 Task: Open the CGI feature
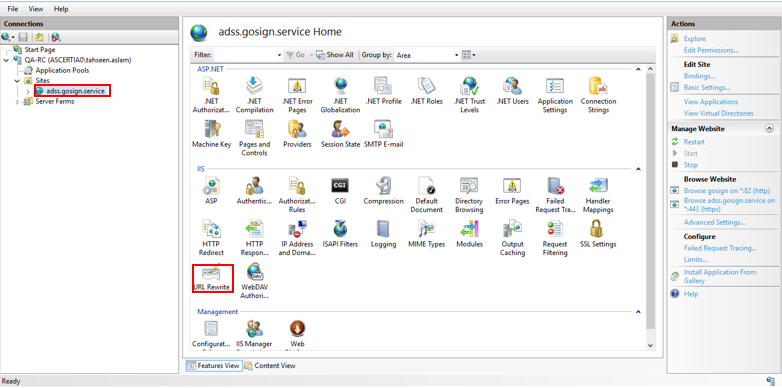pos(340,191)
